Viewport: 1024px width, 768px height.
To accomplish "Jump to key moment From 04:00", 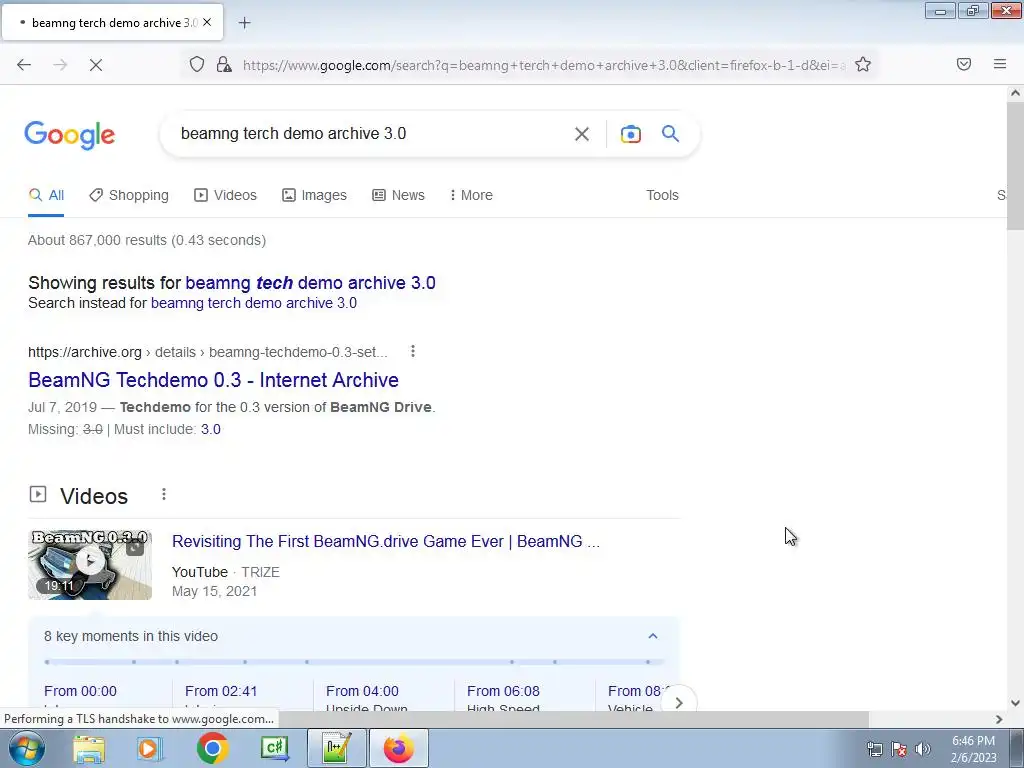I will pos(362,691).
